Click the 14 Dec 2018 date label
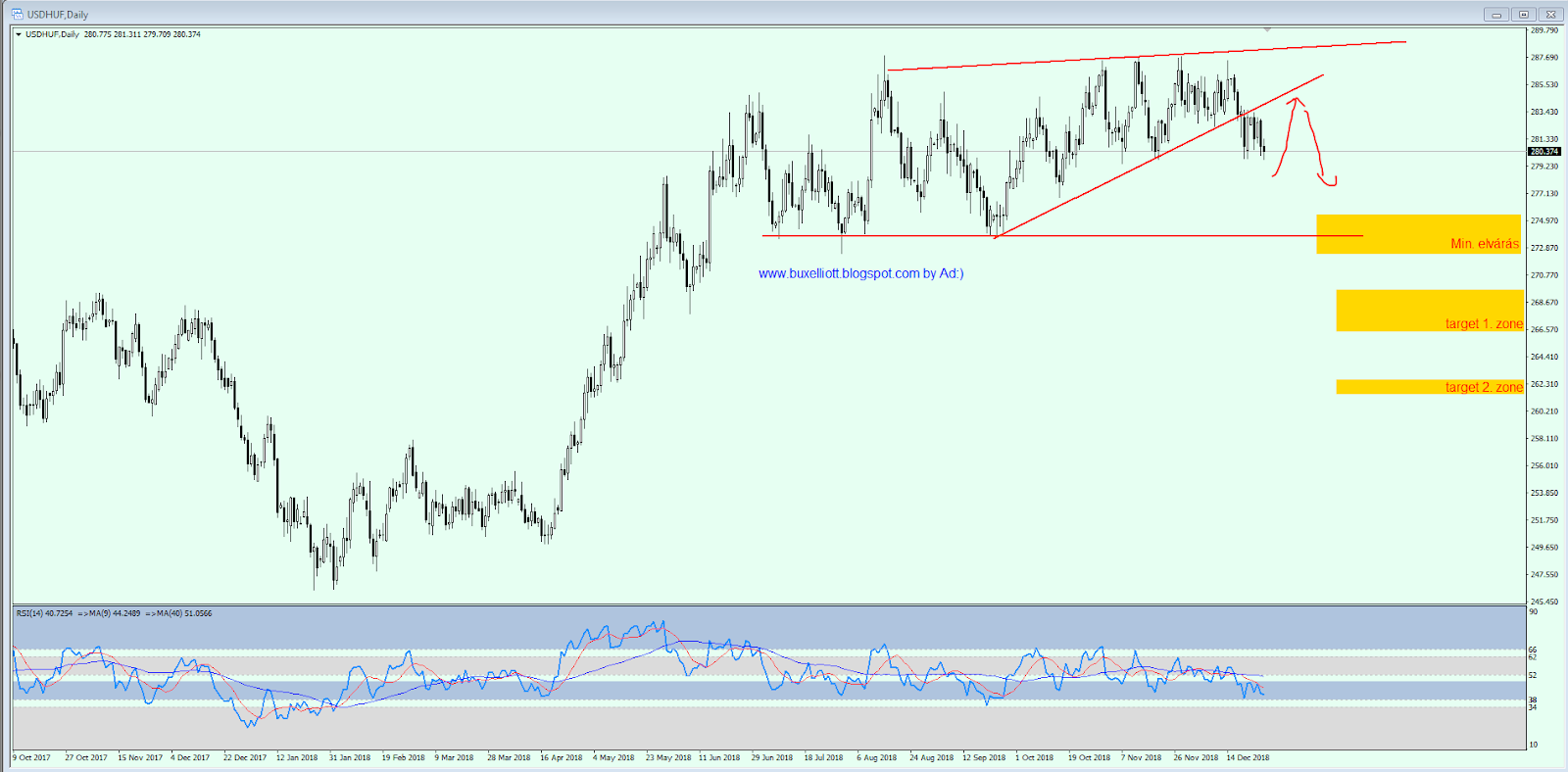 pyautogui.click(x=1248, y=757)
